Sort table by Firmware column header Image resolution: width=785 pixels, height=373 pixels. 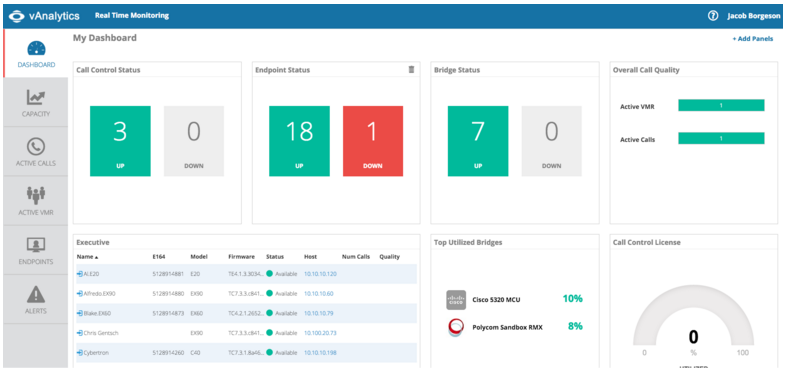coord(241,257)
